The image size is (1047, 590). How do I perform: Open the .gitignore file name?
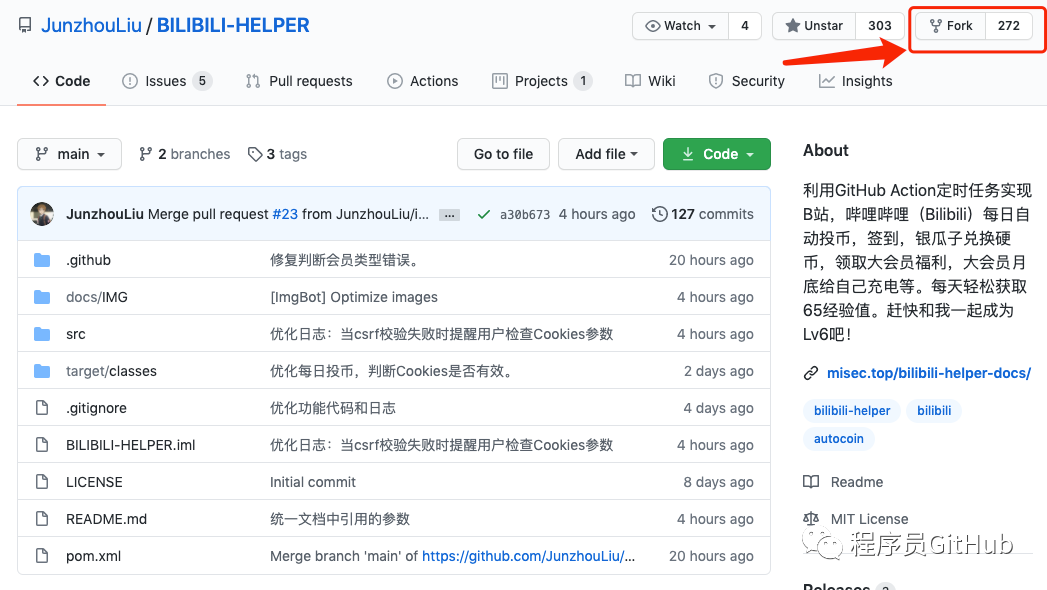96,408
